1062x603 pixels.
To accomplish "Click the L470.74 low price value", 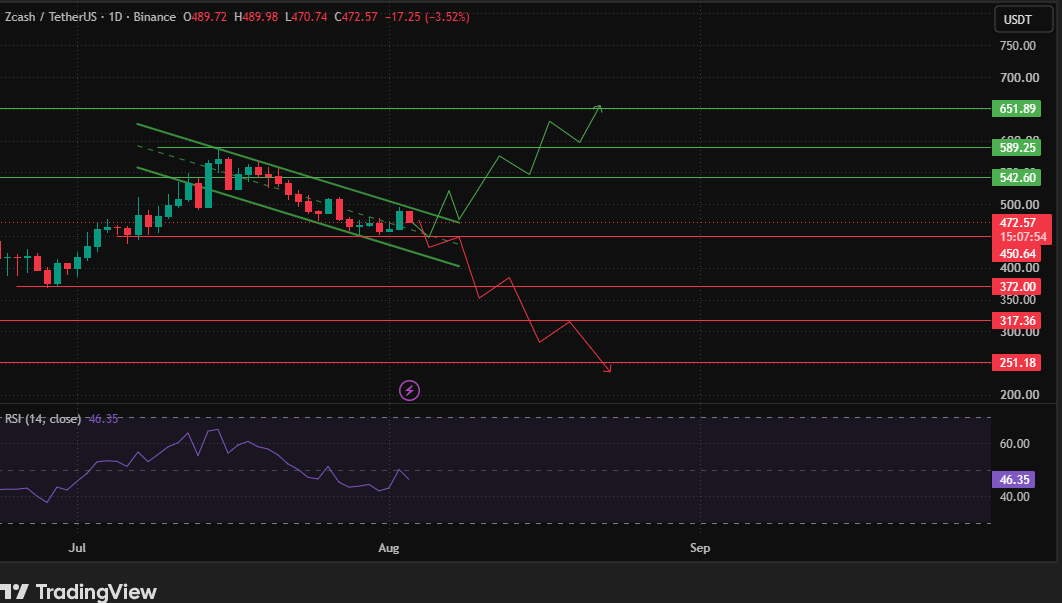I will tap(307, 17).
